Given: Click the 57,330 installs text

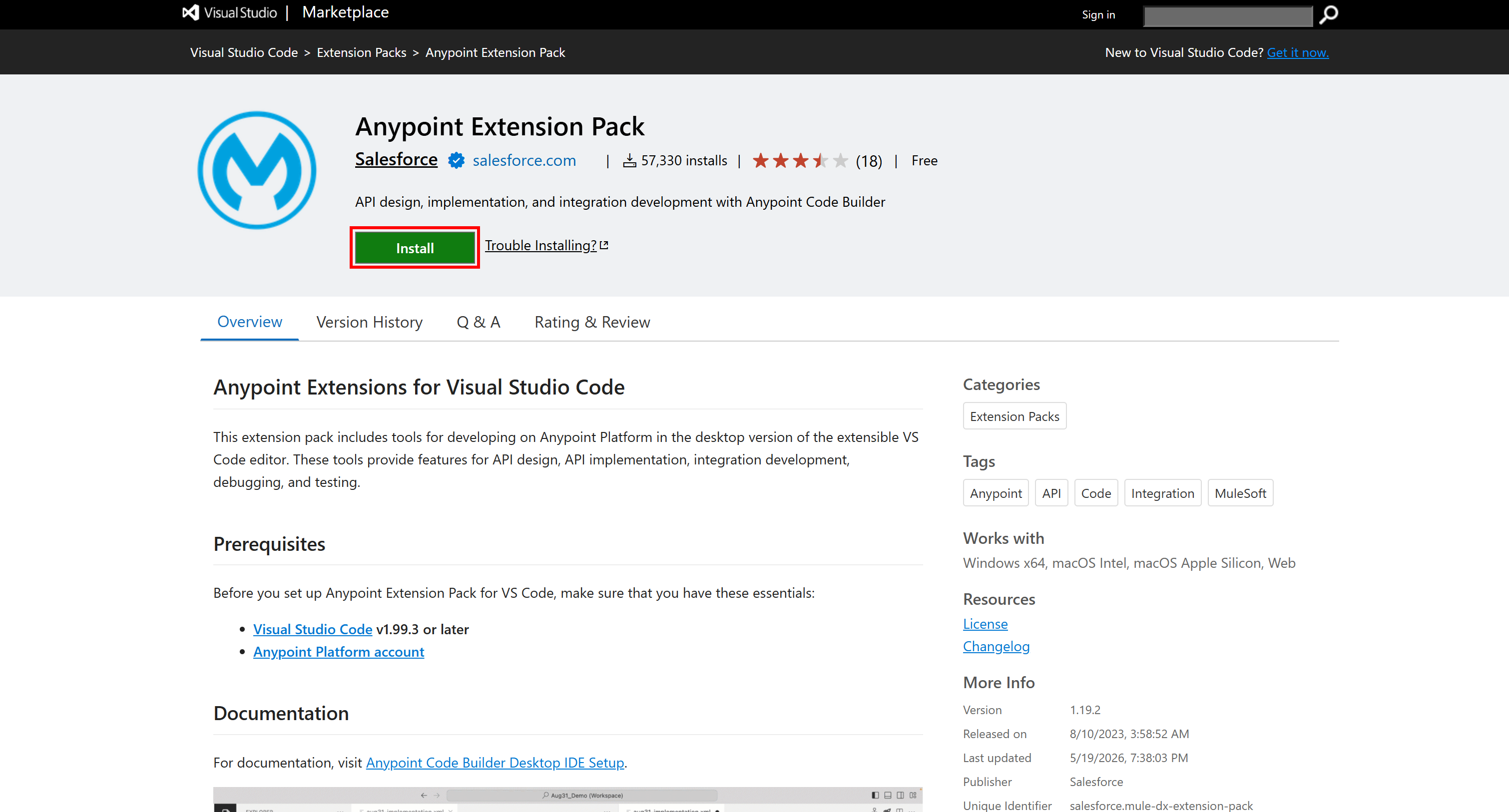Looking at the screenshot, I should pos(684,160).
